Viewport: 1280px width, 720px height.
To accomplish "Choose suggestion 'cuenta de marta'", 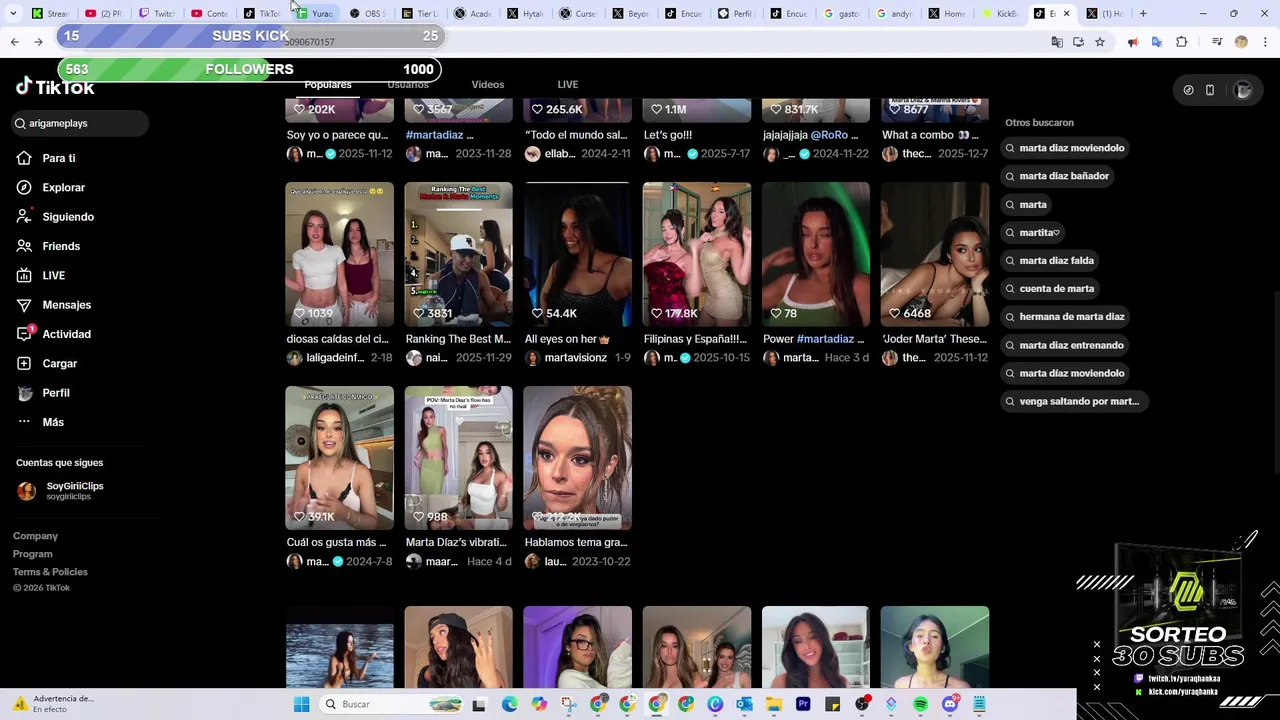I will (1050, 288).
